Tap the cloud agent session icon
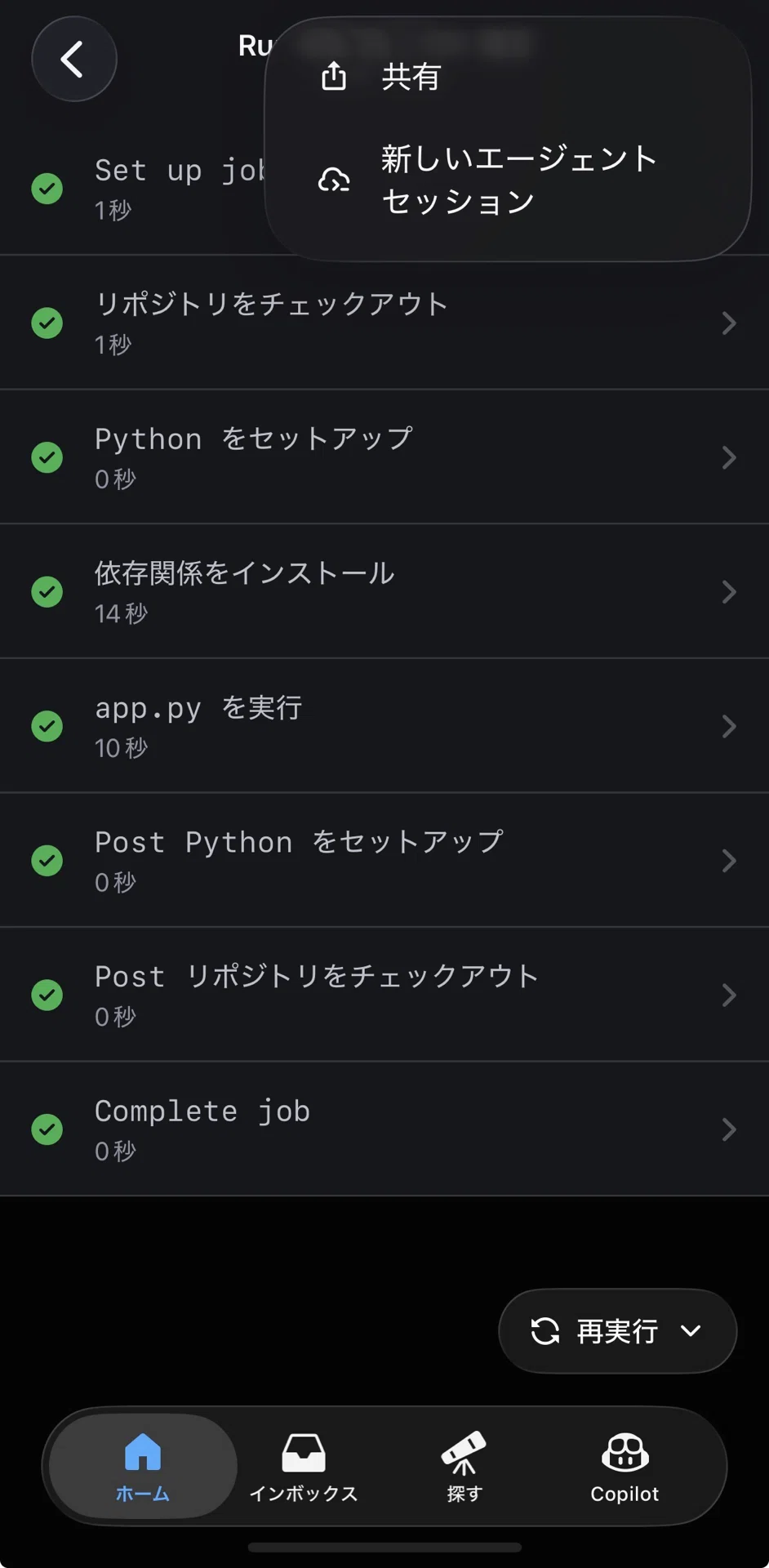Viewport: 769px width, 1568px height. [x=333, y=180]
